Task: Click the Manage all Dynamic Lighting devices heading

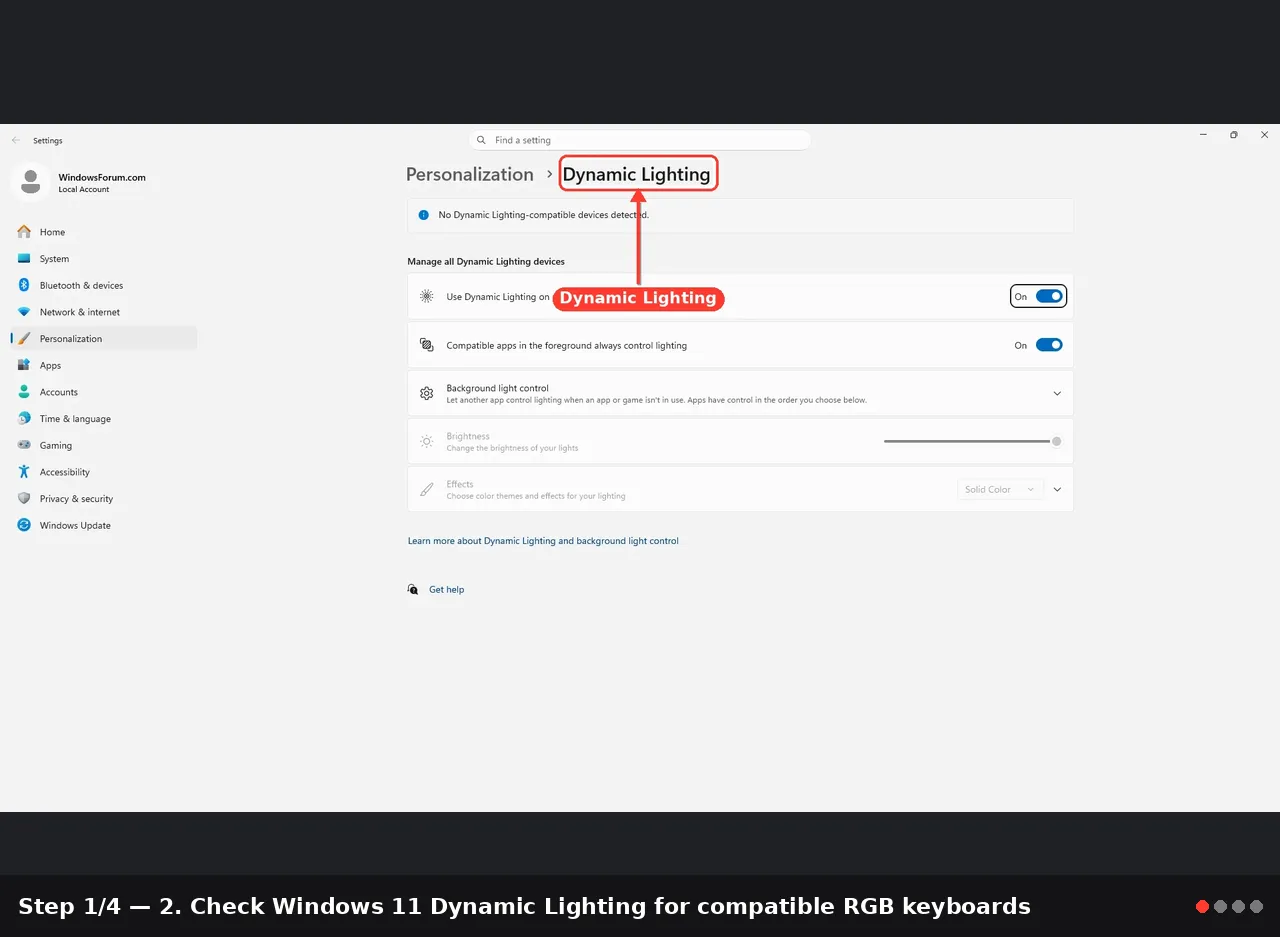Action: tap(486, 262)
